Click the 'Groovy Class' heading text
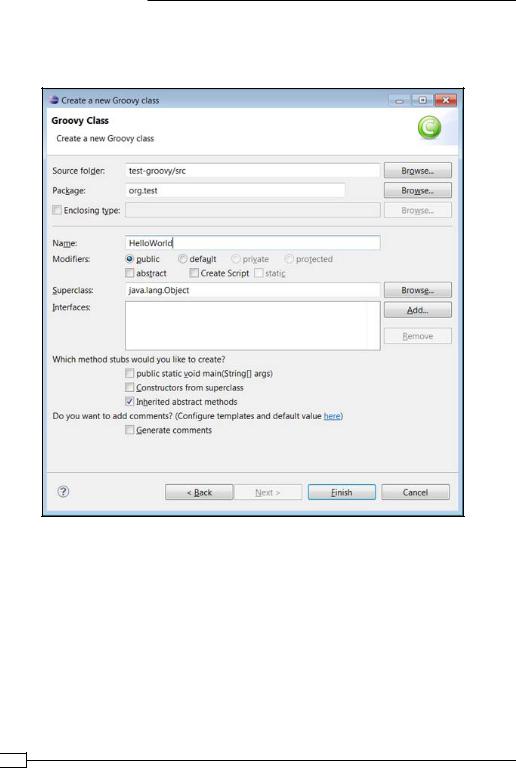516x768 pixels. click(x=80, y=120)
